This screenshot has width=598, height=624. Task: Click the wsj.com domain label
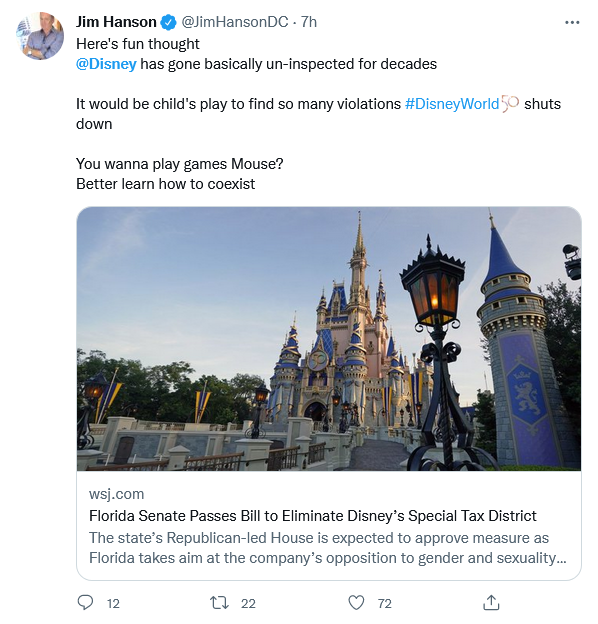(x=117, y=494)
